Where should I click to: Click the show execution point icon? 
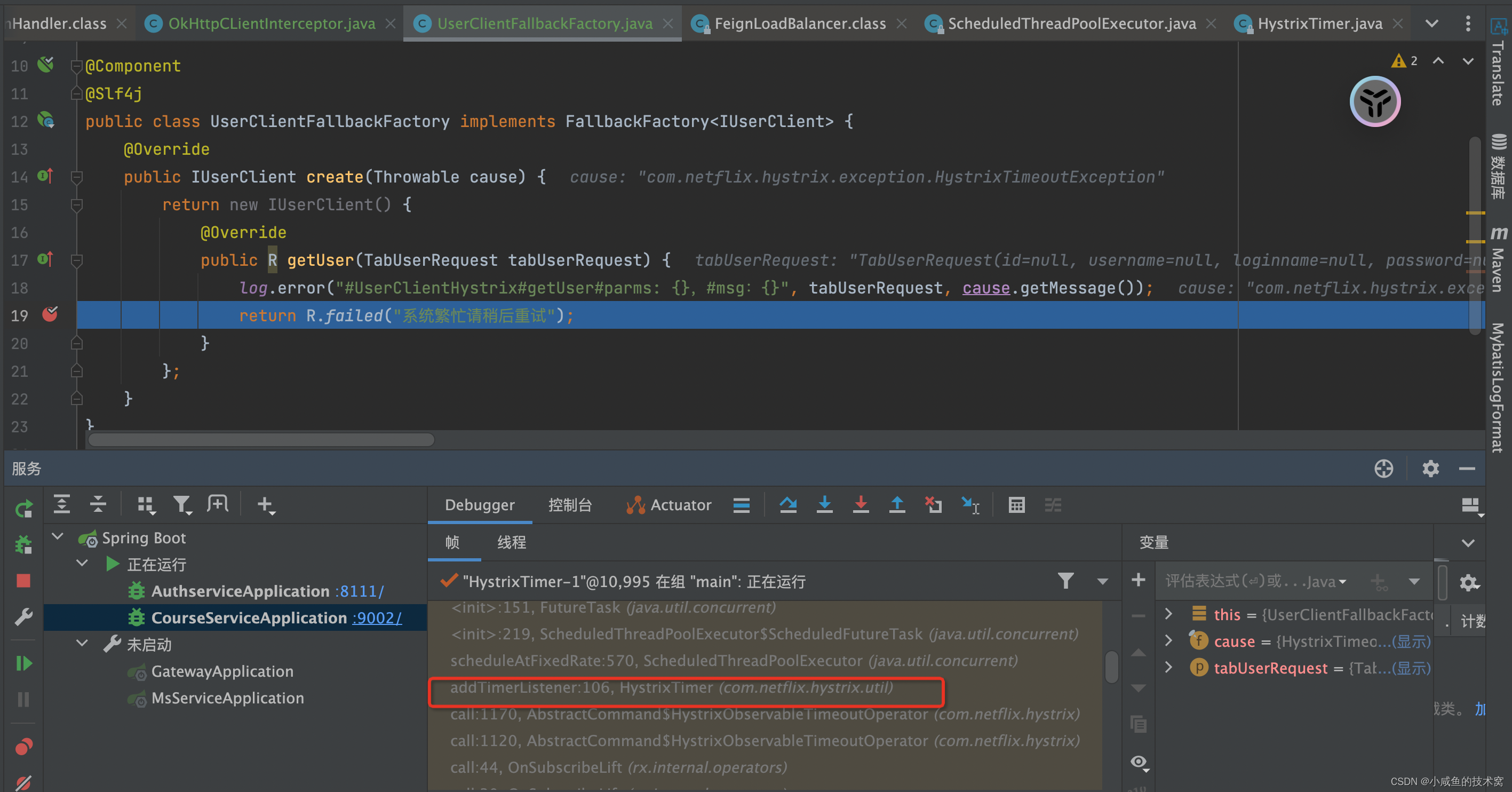[741, 505]
